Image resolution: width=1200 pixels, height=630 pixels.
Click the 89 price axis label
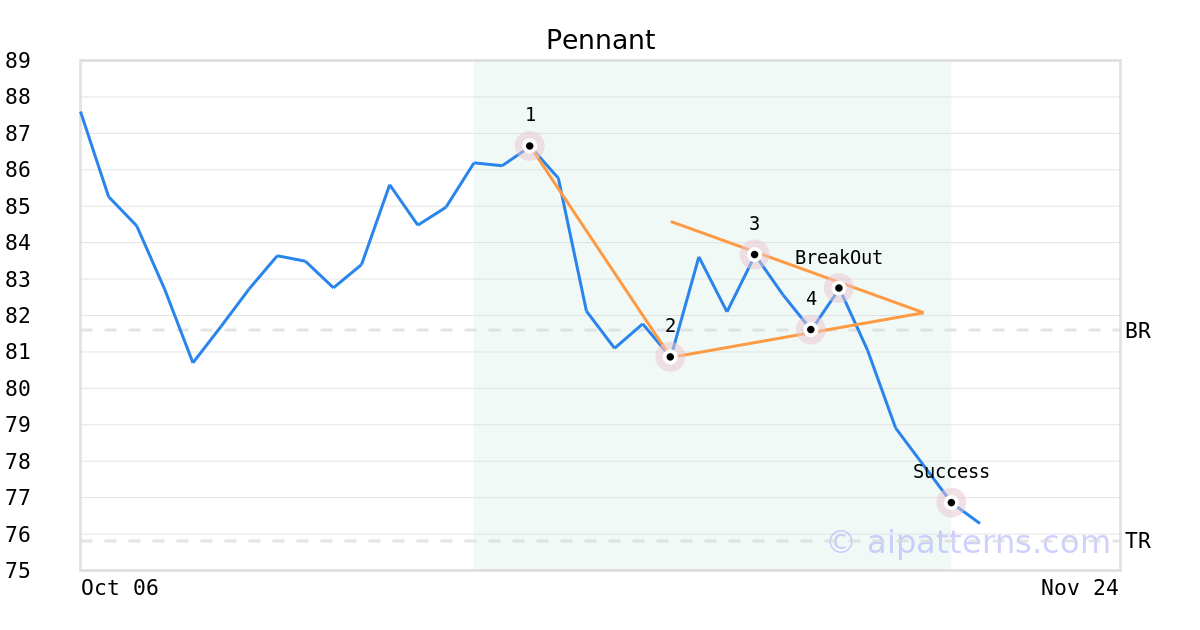tap(18, 61)
